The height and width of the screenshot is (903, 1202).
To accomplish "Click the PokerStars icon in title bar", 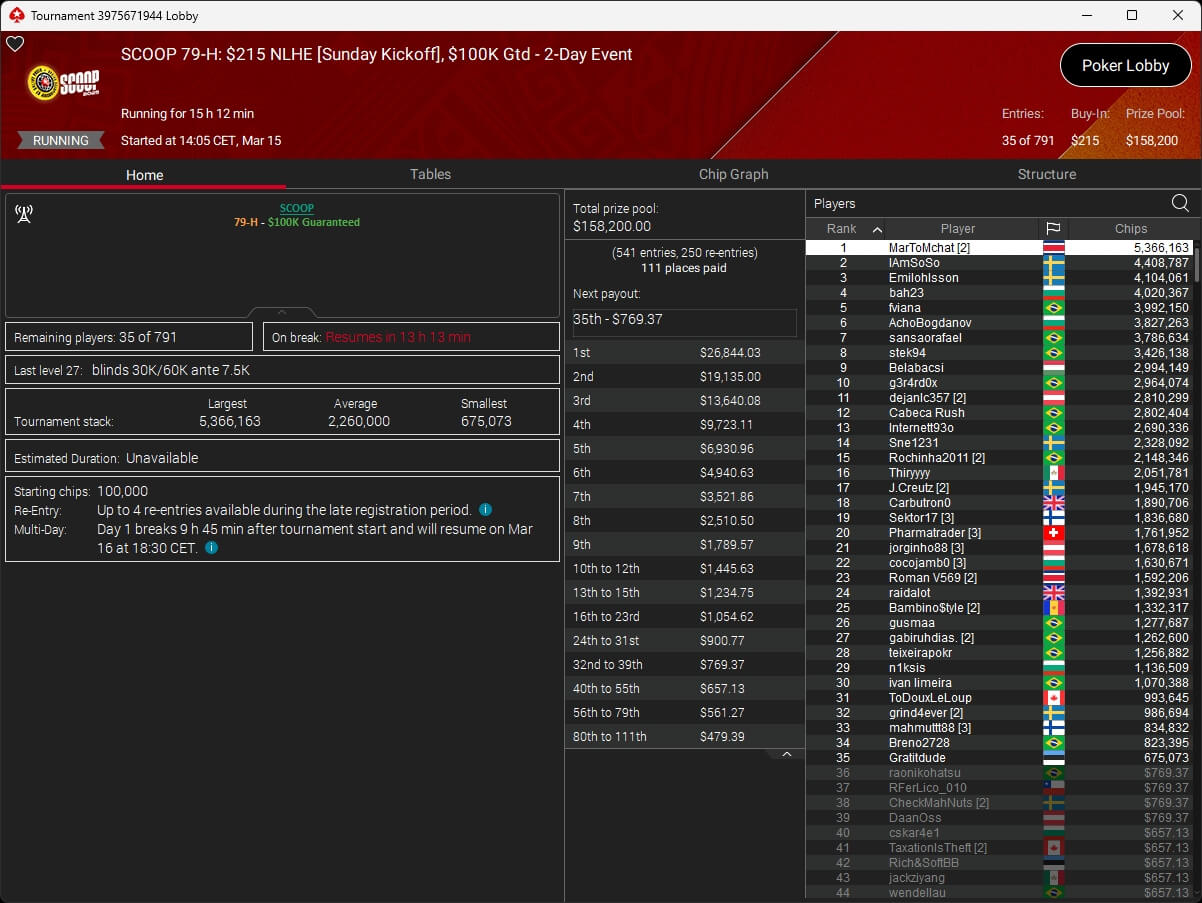I will click(15, 15).
